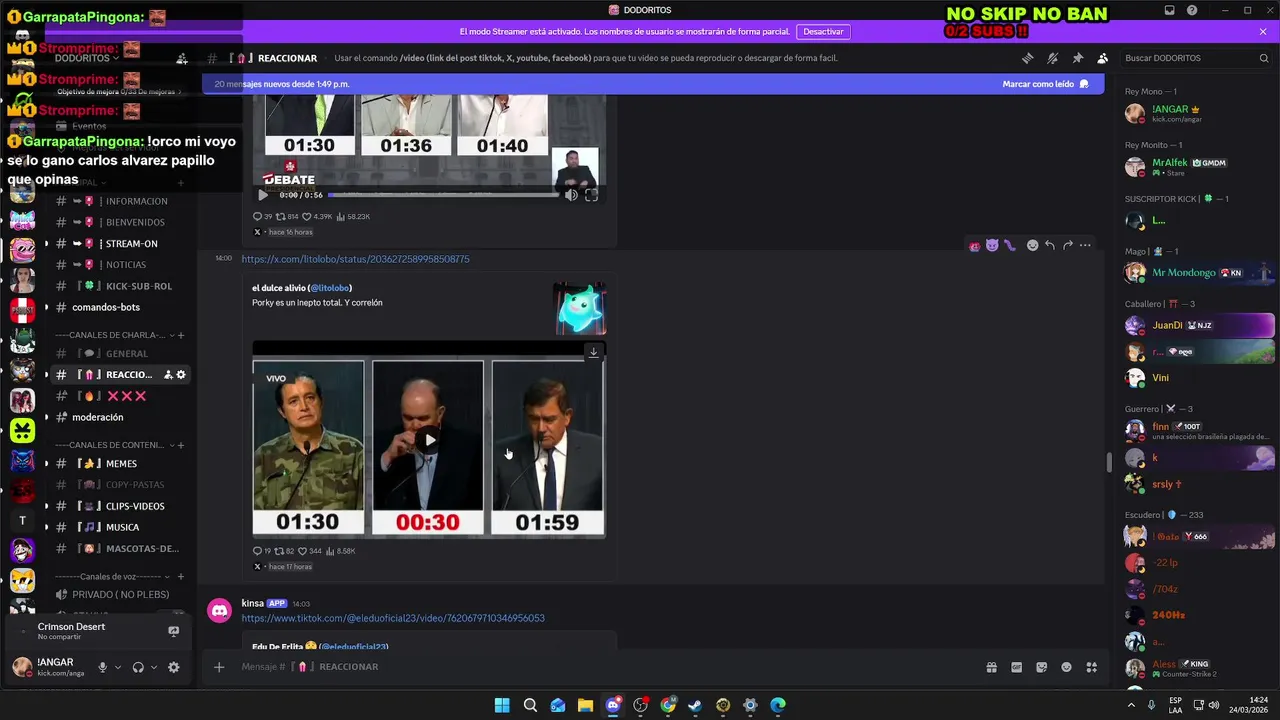Open the KICK-SUB-ROL channel

coord(119,286)
